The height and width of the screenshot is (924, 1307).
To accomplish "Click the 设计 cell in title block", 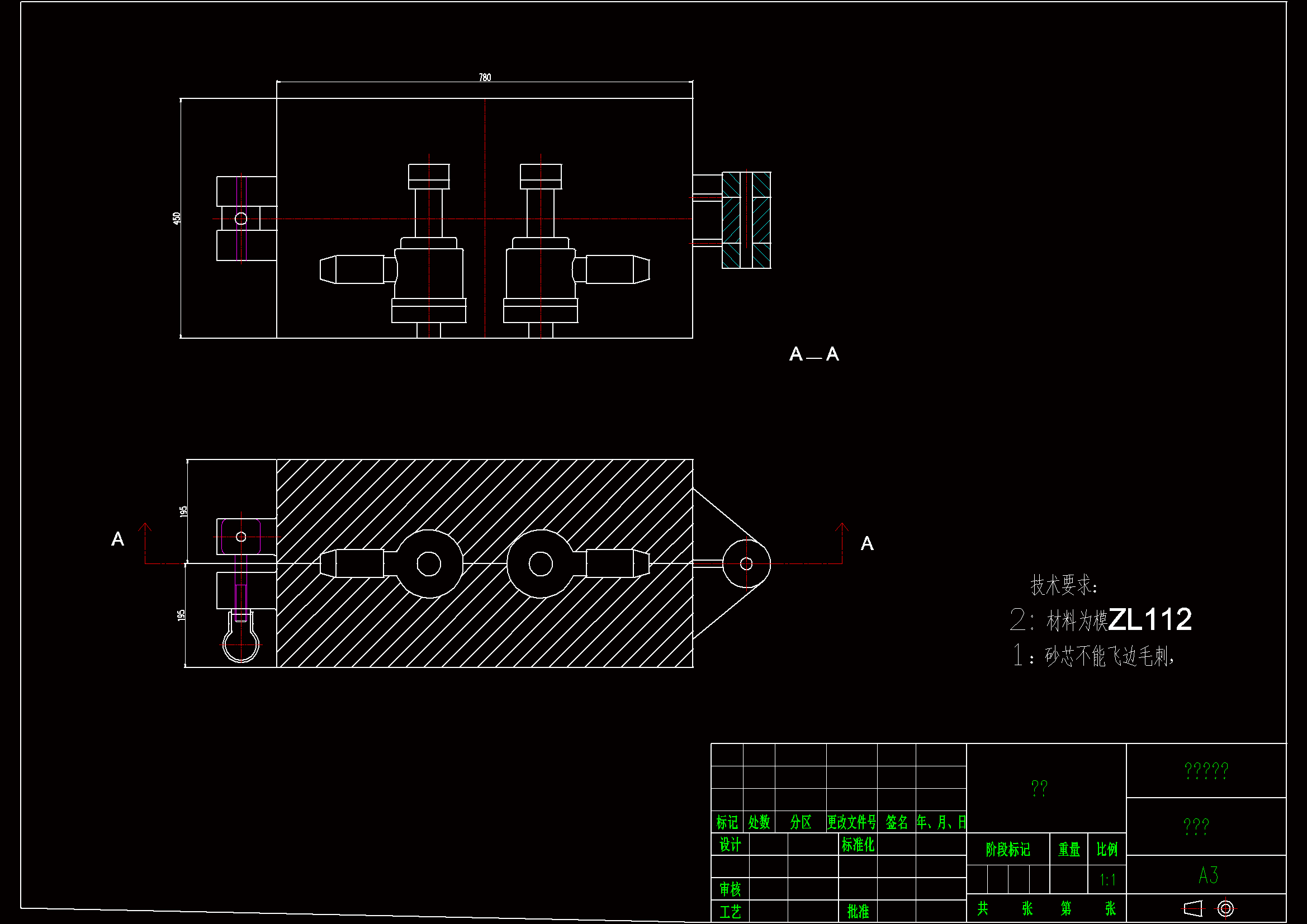I will pyautogui.click(x=730, y=844).
